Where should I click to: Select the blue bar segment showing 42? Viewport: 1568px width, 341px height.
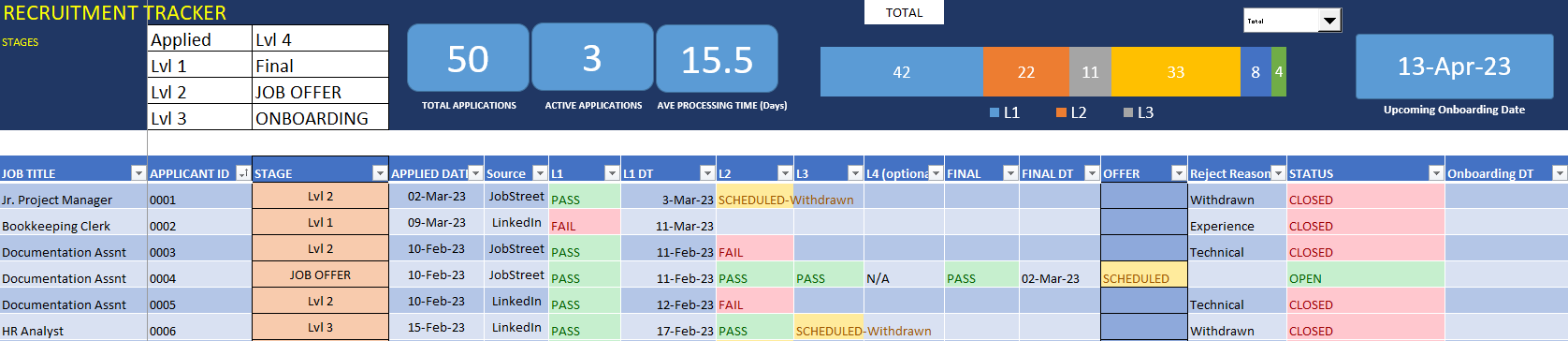coord(902,72)
